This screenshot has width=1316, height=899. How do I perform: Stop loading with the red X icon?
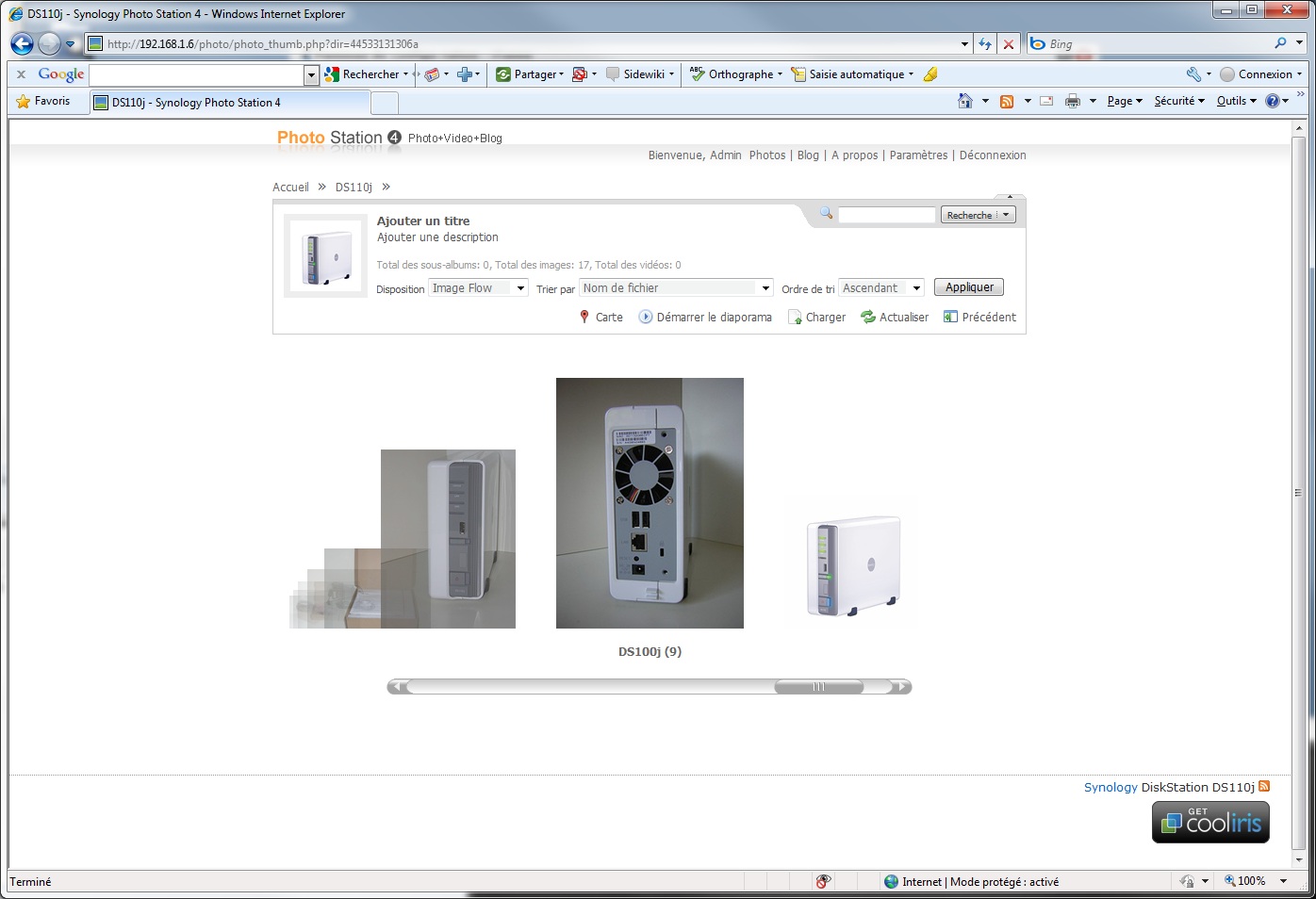[1009, 44]
